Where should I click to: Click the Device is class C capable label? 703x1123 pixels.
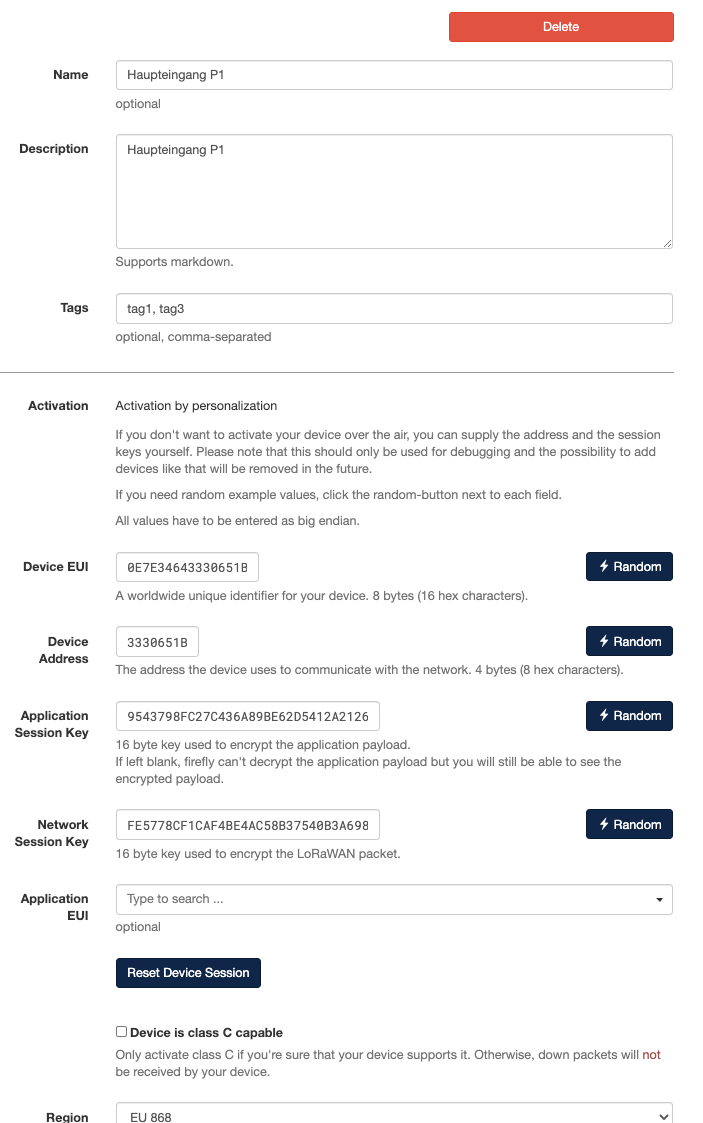[206, 1032]
